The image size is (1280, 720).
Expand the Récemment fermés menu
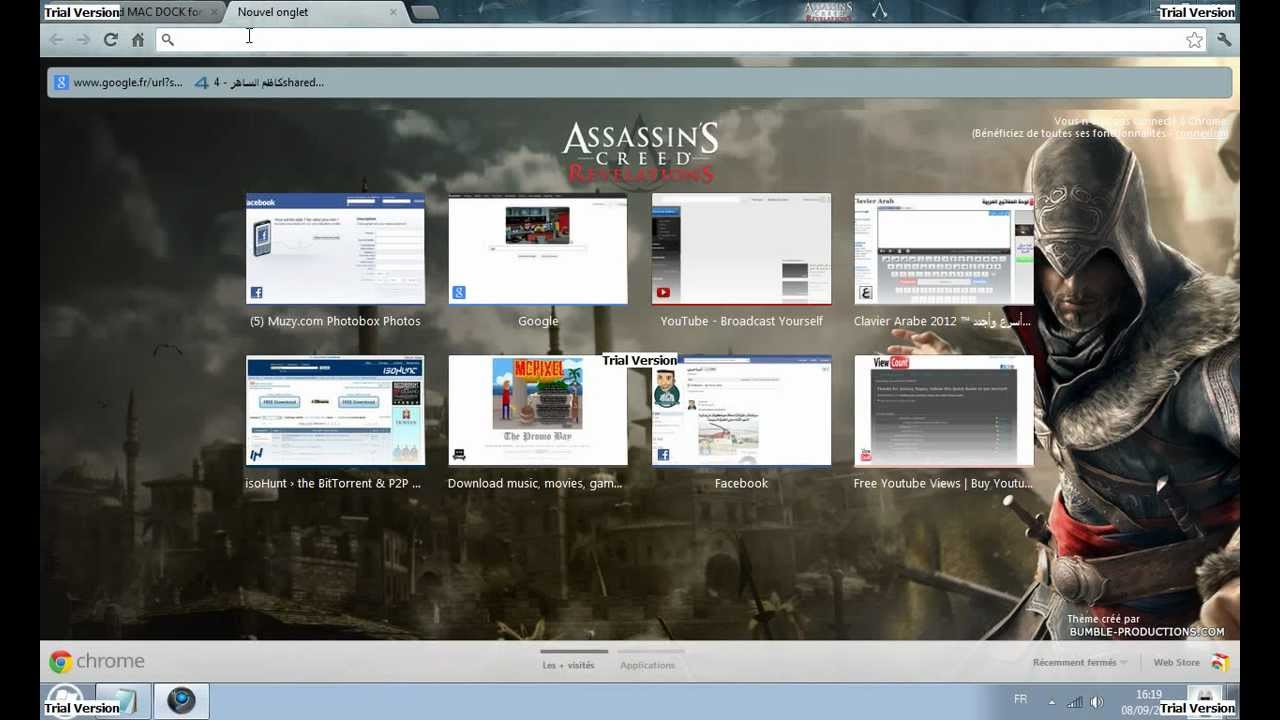(x=1080, y=662)
